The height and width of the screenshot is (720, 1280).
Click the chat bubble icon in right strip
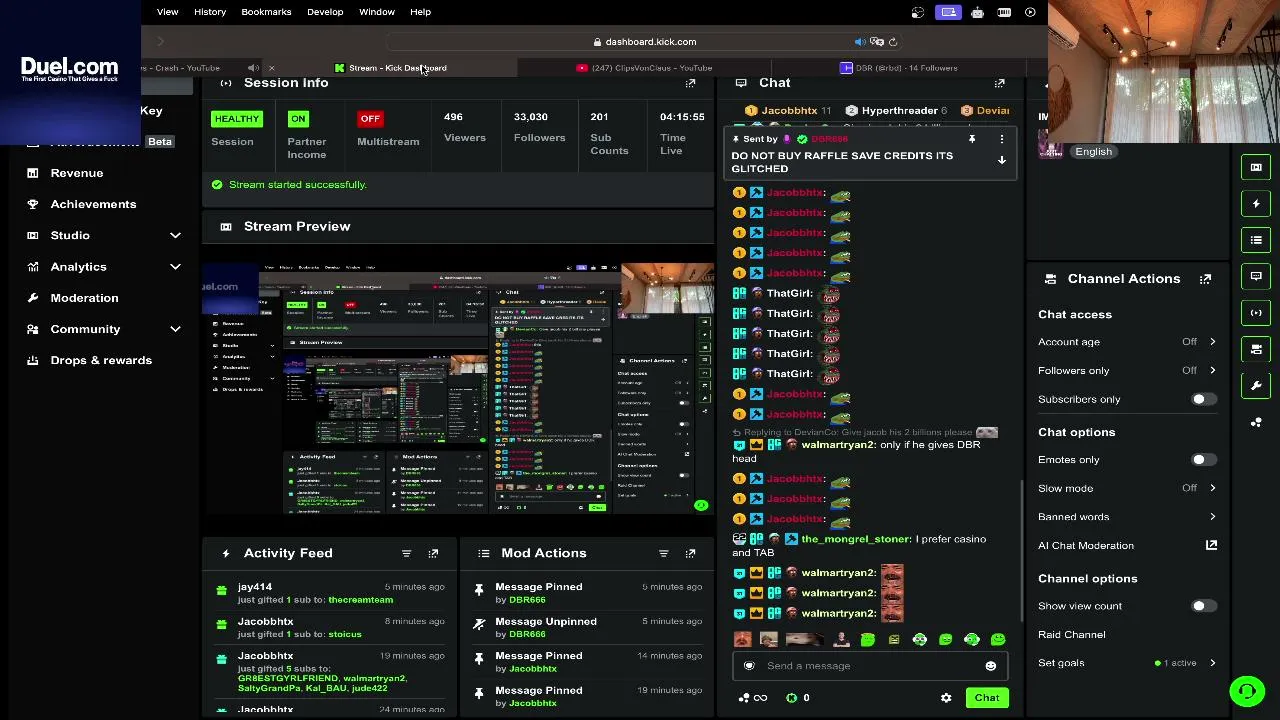click(1256, 276)
